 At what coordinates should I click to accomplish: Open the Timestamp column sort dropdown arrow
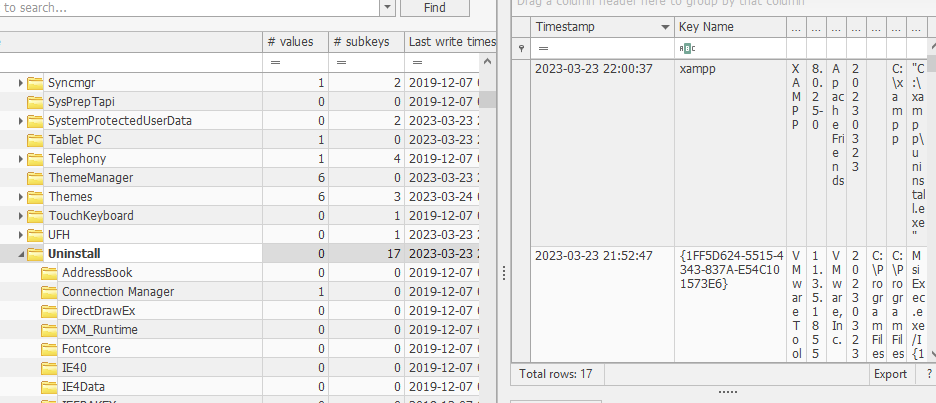(666, 27)
